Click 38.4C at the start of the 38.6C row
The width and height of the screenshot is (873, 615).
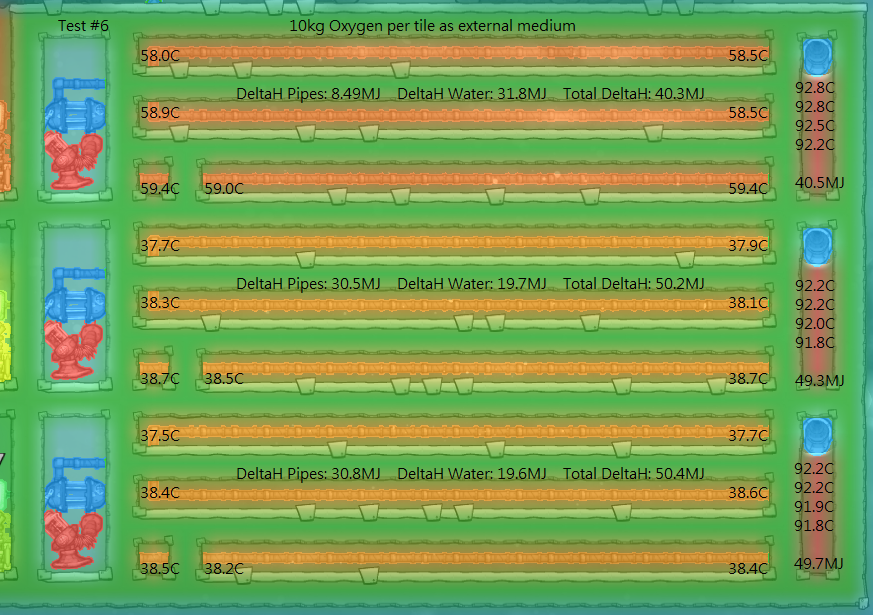(x=160, y=493)
